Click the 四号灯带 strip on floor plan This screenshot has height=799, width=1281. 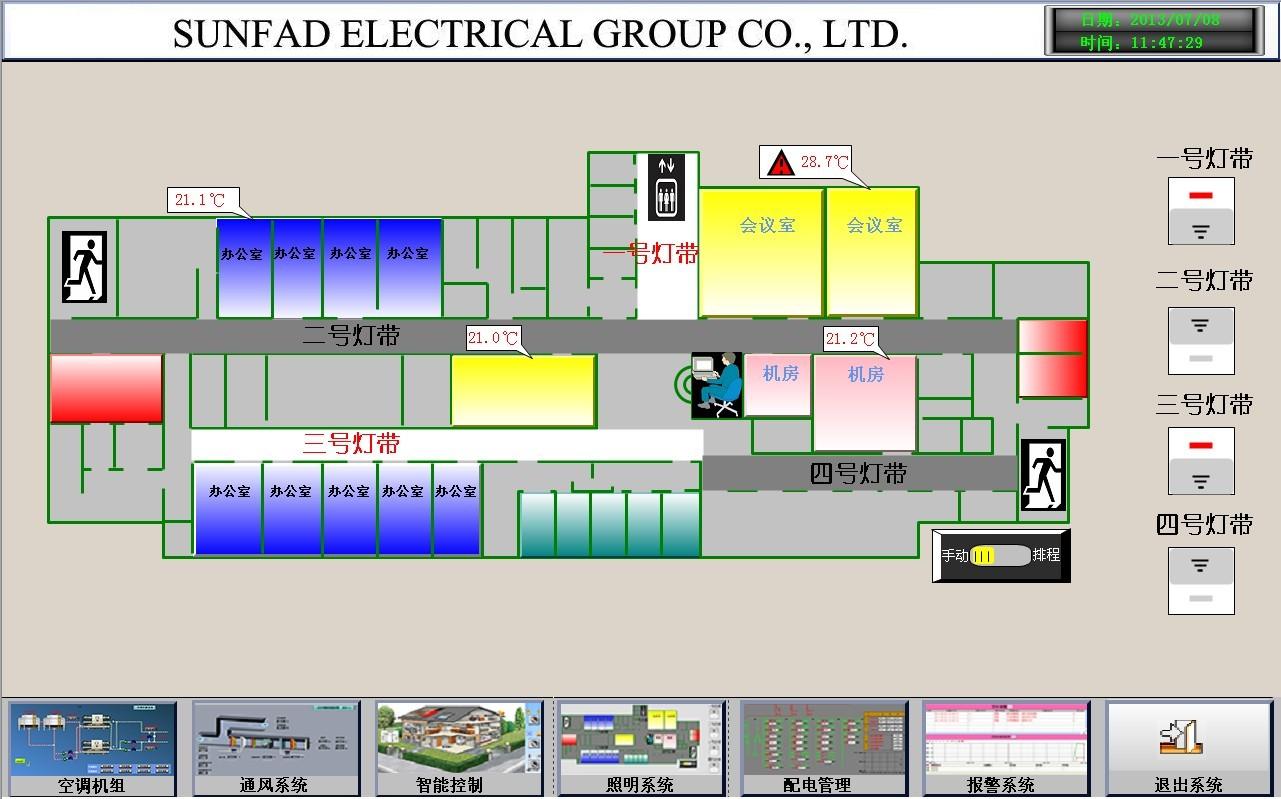[859, 473]
